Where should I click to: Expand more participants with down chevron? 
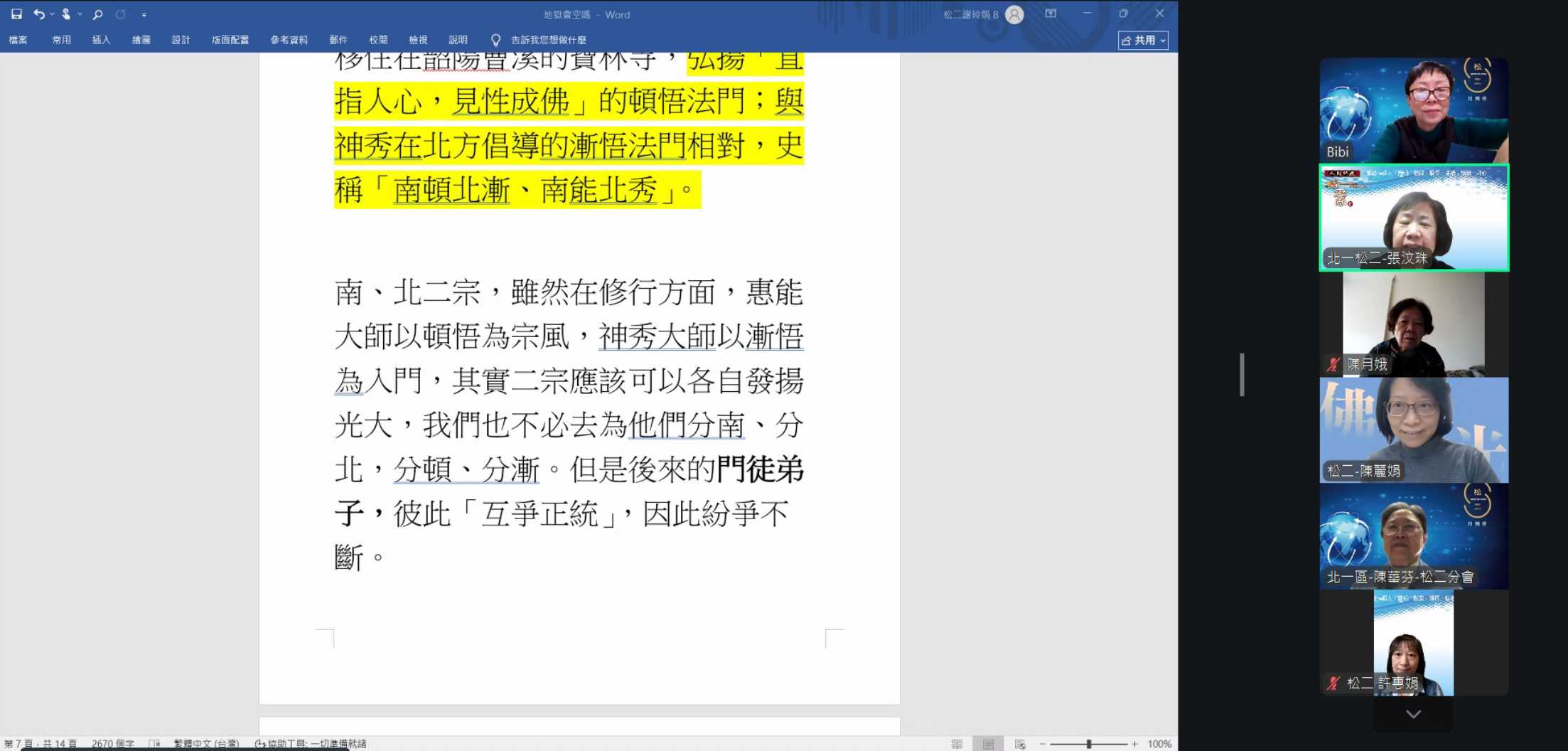coord(1413,714)
